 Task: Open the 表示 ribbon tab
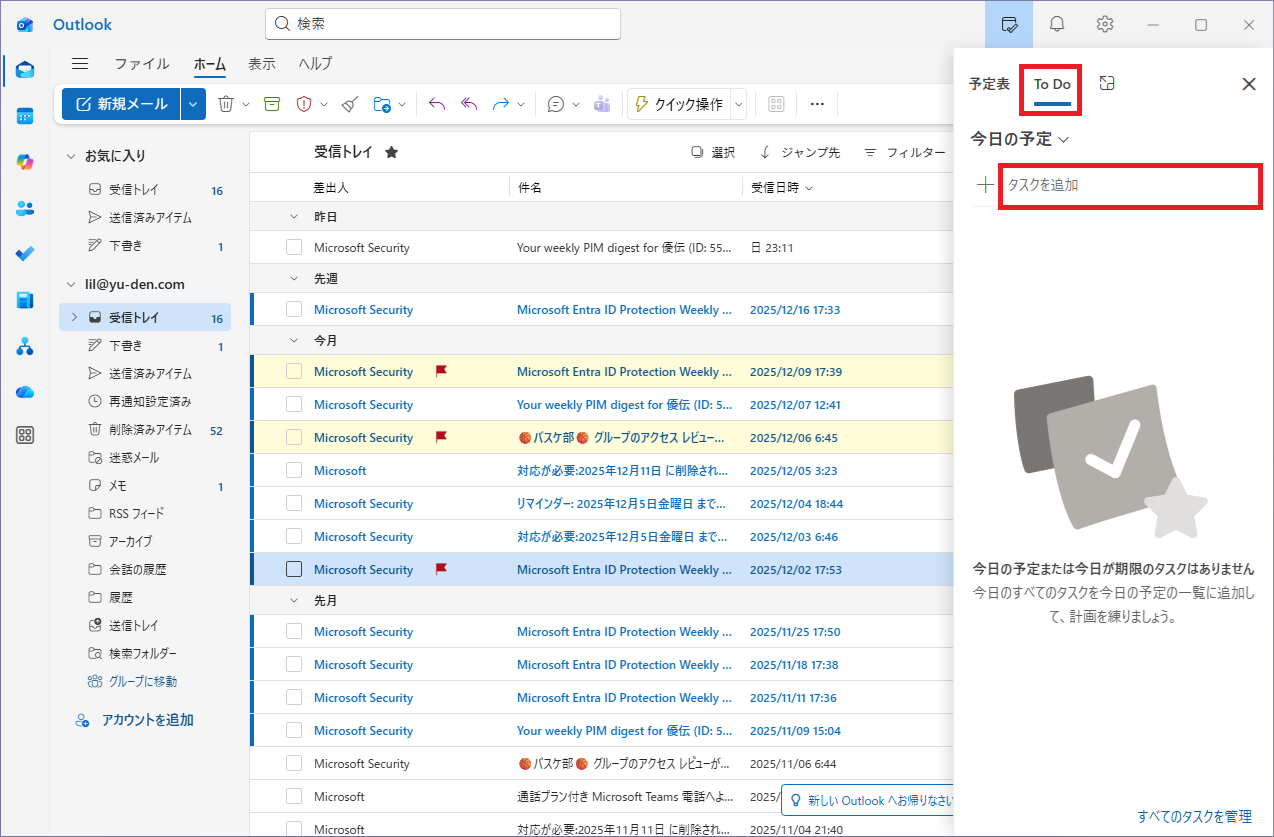pos(262,64)
